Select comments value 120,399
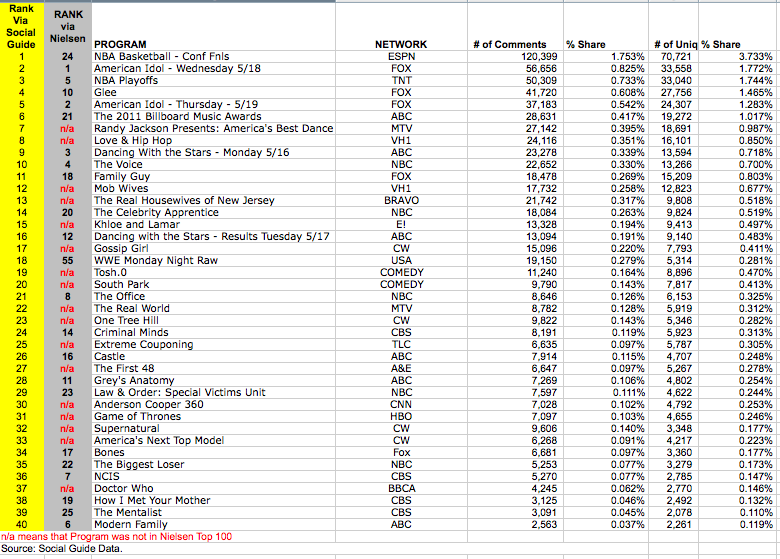Image resolution: width=780 pixels, height=559 pixels. 515,56
